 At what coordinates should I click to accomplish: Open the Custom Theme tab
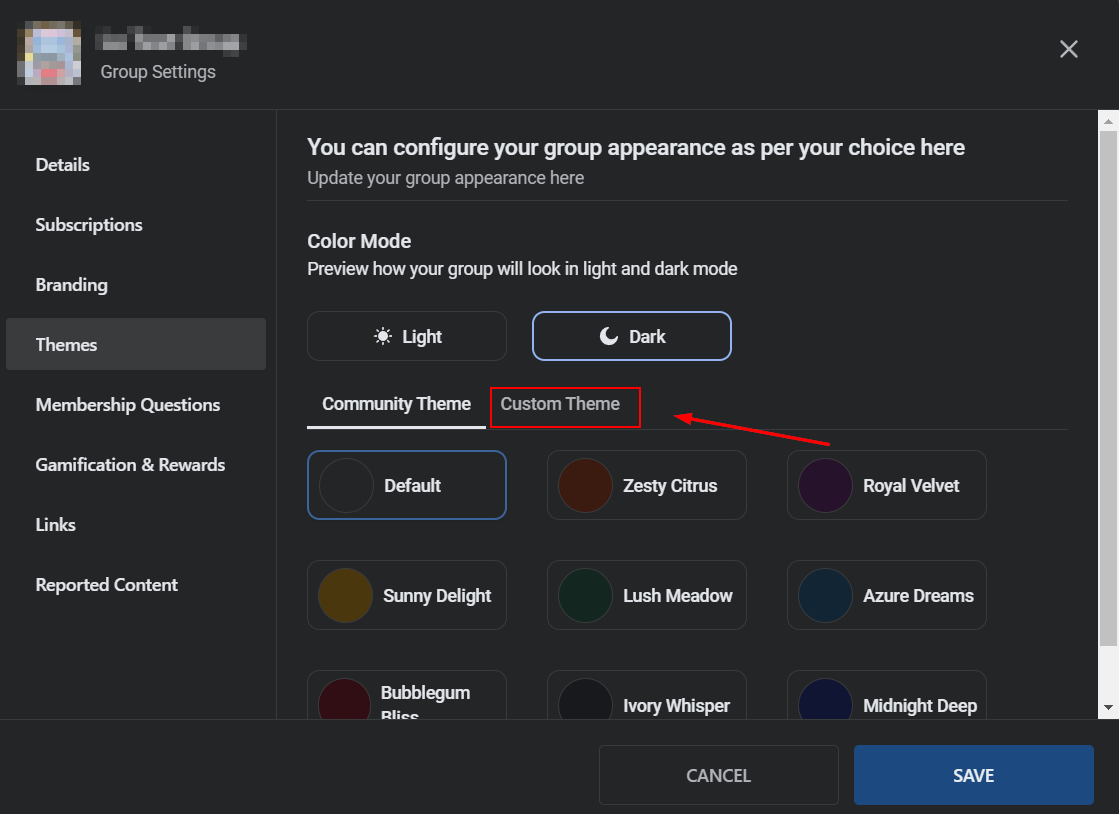560,405
